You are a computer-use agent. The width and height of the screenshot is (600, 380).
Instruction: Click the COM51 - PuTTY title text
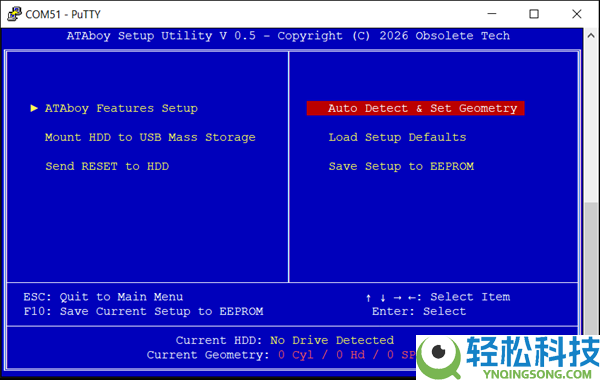click(x=63, y=15)
